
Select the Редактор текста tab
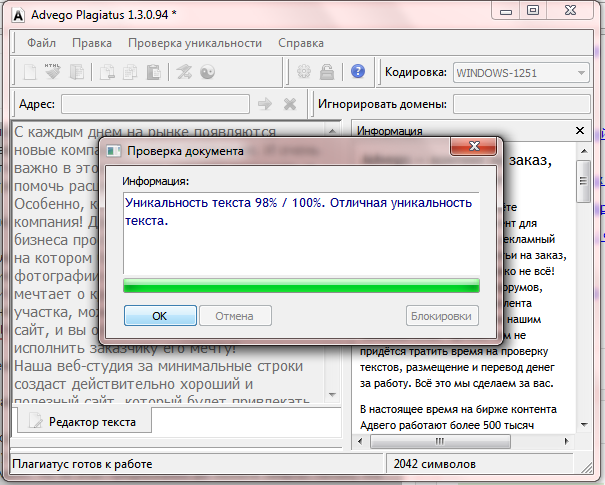[x=84, y=422]
